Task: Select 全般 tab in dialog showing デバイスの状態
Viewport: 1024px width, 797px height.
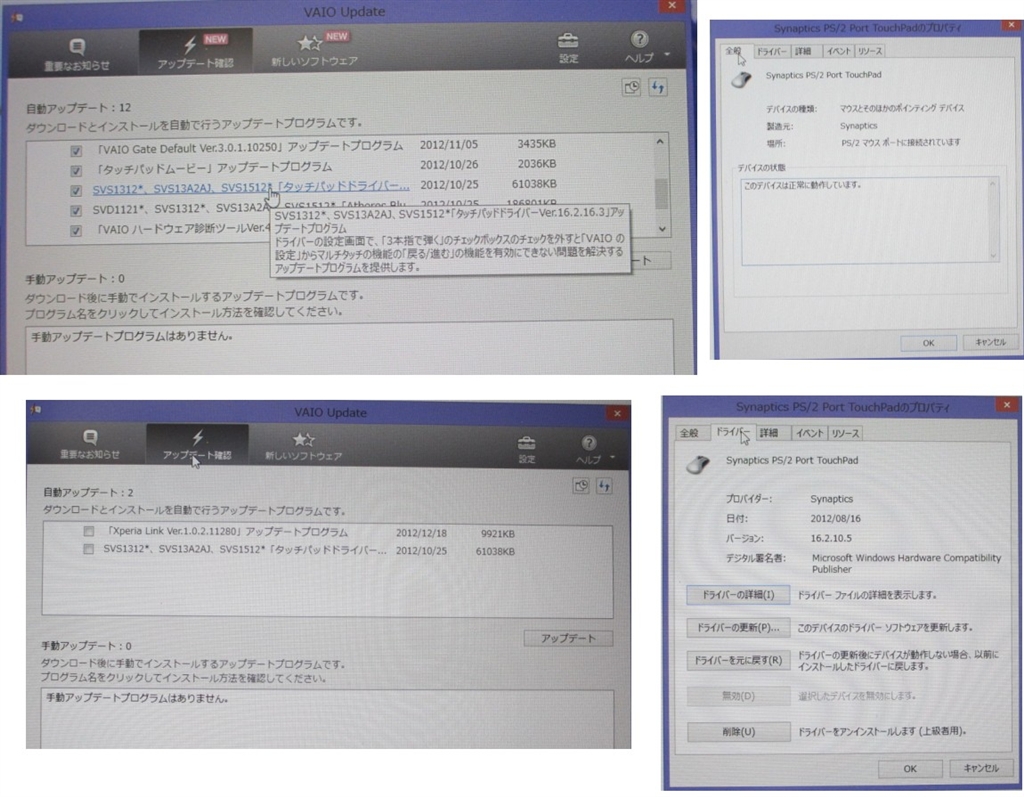Action: tap(734, 50)
